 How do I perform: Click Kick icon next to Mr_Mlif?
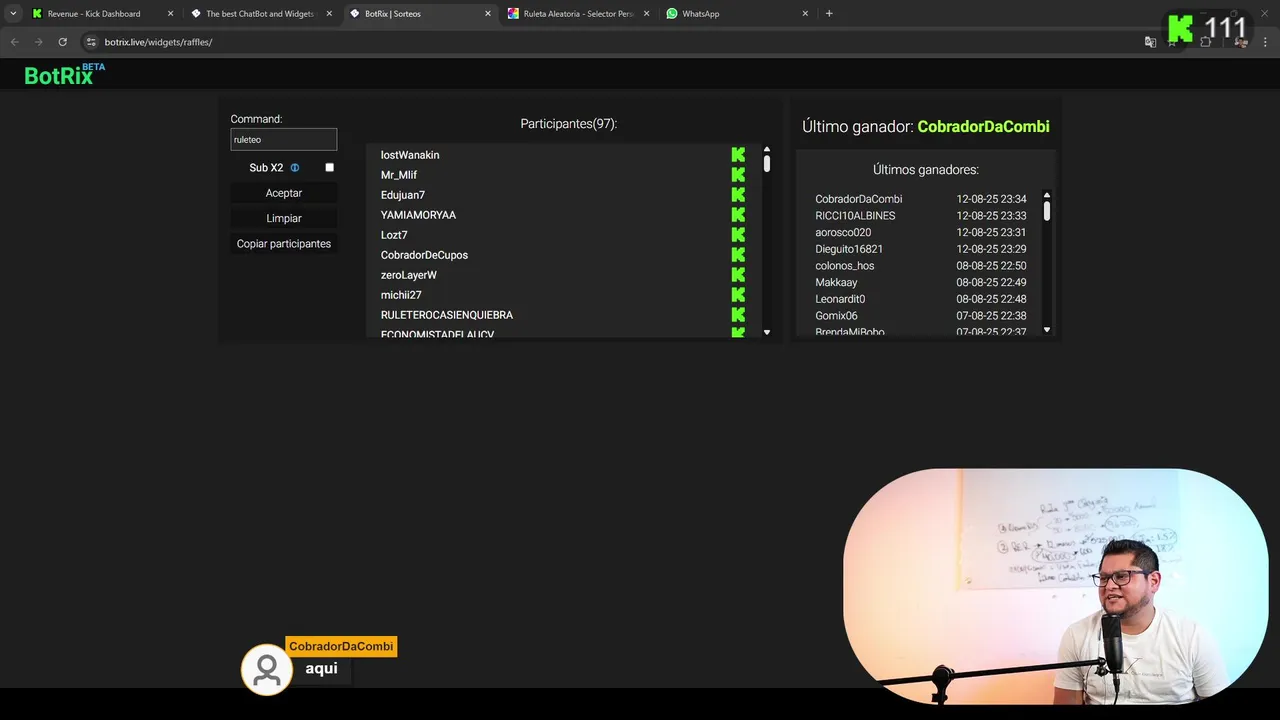coord(738,175)
